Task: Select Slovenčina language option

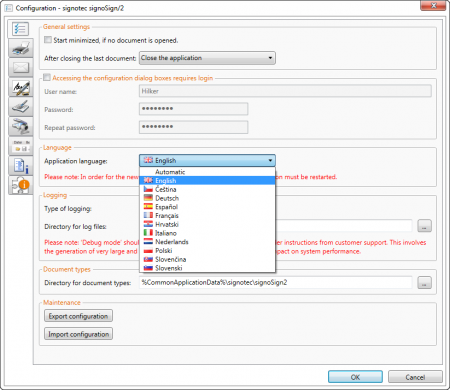Action: pos(207,259)
